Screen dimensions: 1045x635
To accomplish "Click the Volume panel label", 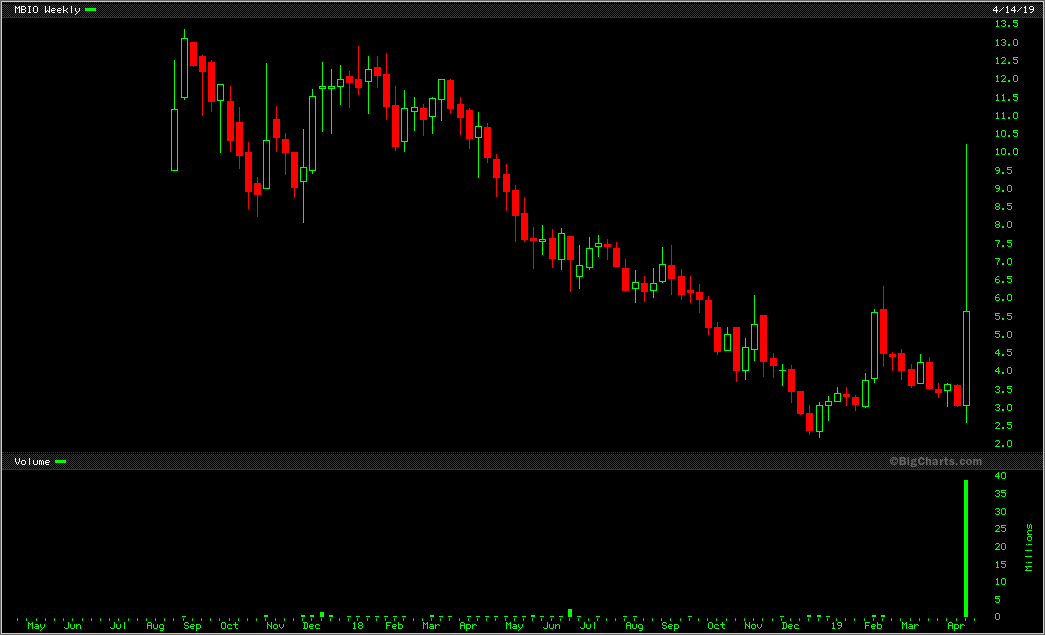I will [32, 461].
